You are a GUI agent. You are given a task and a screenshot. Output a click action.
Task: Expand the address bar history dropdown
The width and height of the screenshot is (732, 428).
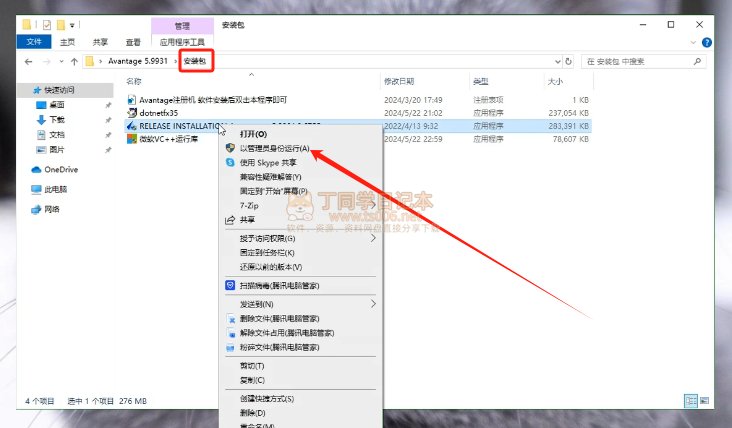tap(557, 62)
